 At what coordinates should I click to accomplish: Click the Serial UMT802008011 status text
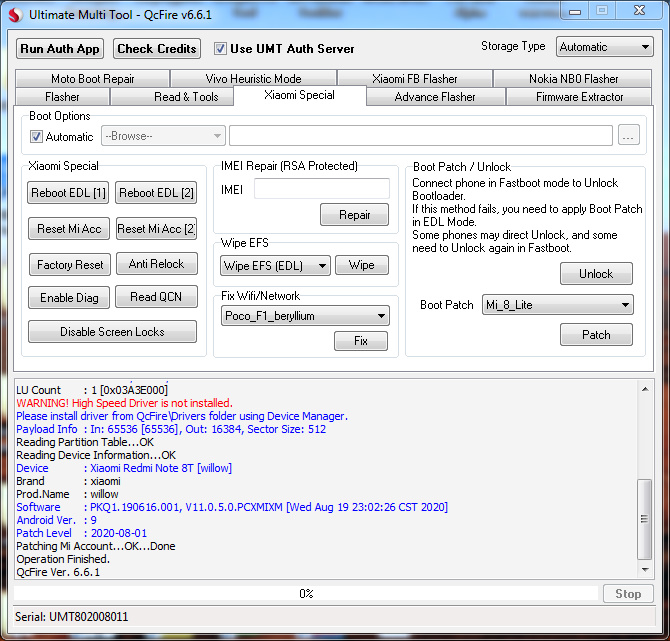[x=71, y=617]
